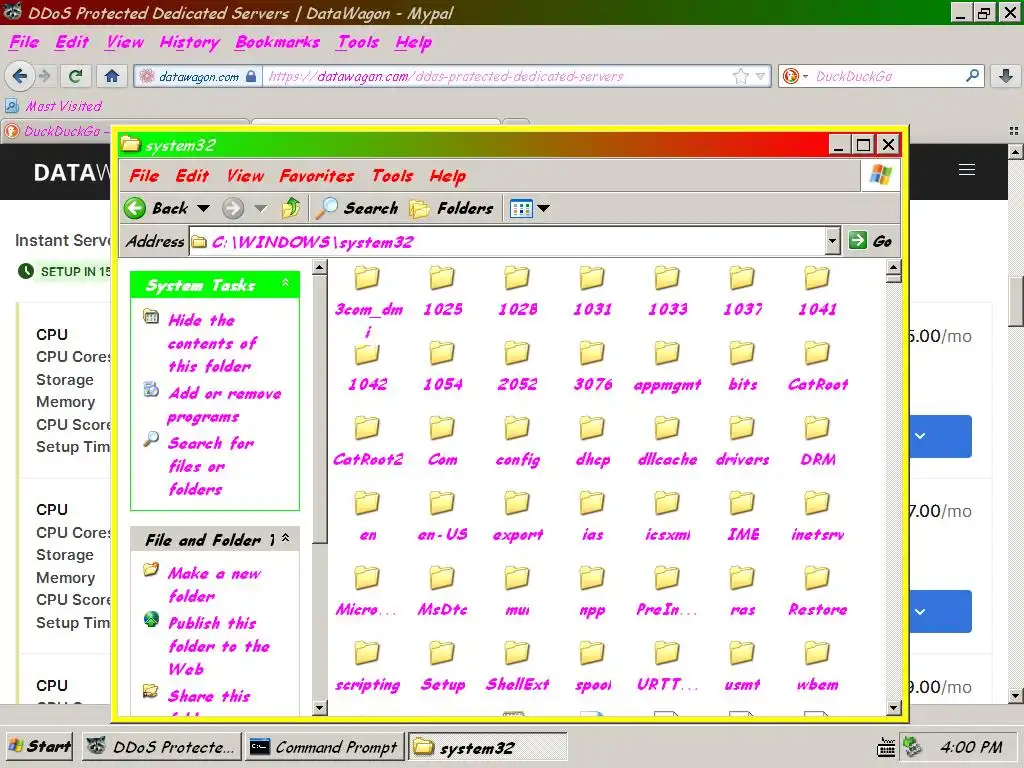Image resolution: width=1024 pixels, height=768 pixels.
Task: Select the wbem folder
Action: pyautogui.click(x=818, y=666)
